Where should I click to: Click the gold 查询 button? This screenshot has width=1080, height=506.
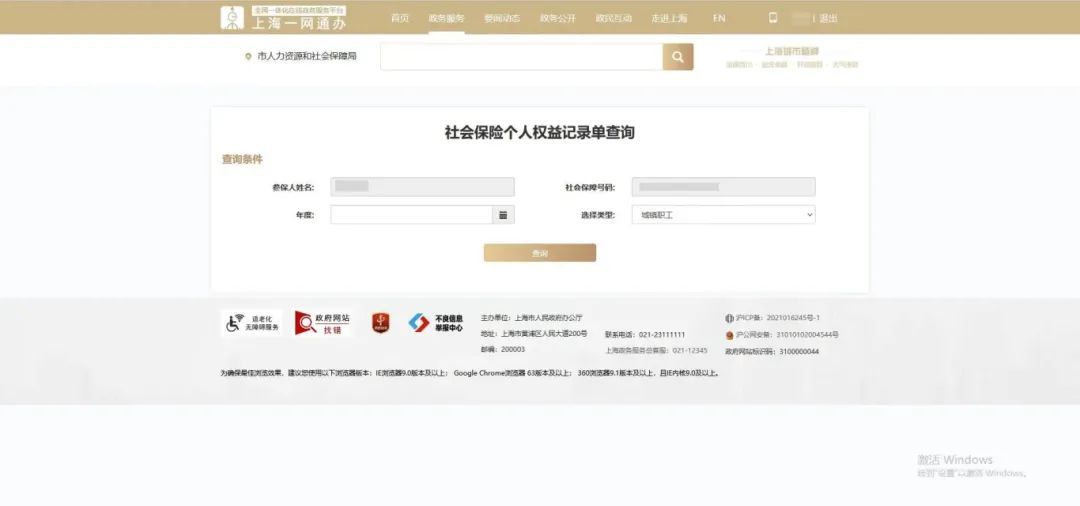click(540, 253)
